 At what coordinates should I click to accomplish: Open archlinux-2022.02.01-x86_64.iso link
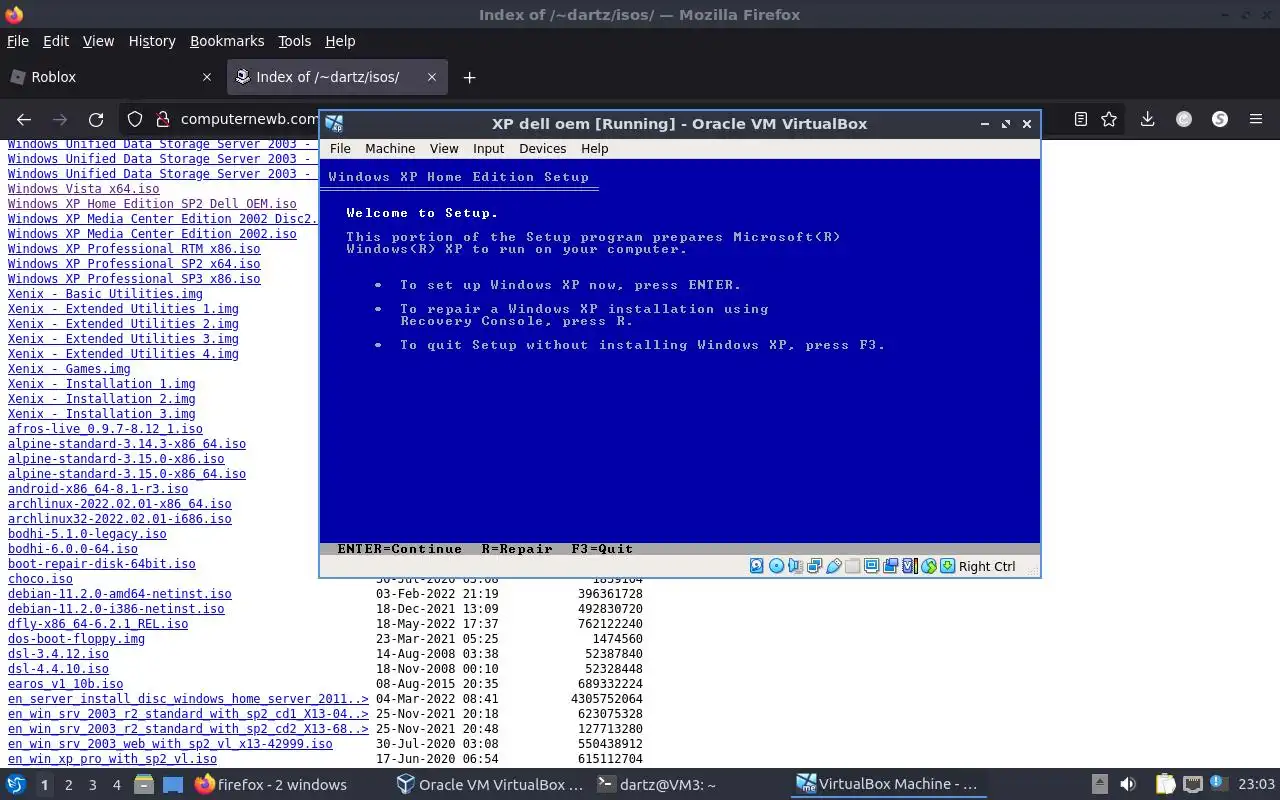[119, 504]
